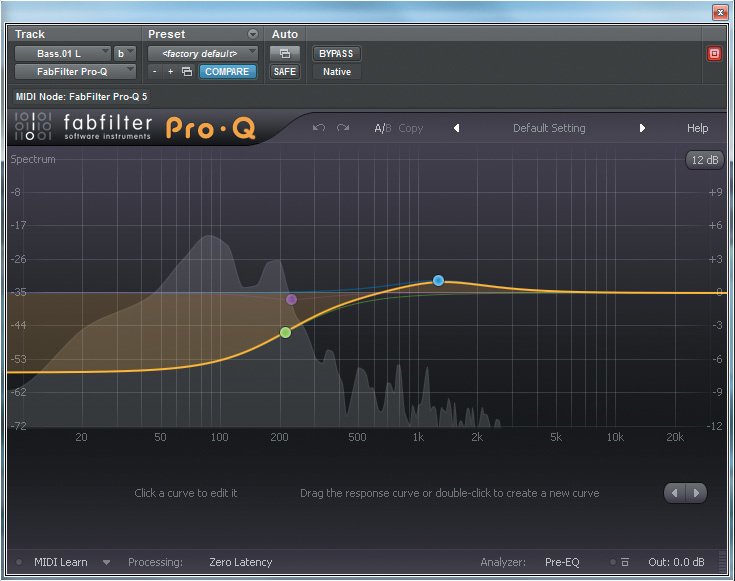The image size is (735, 581).
Task: Click the output level meter at bottom right
Action: (x=722, y=561)
